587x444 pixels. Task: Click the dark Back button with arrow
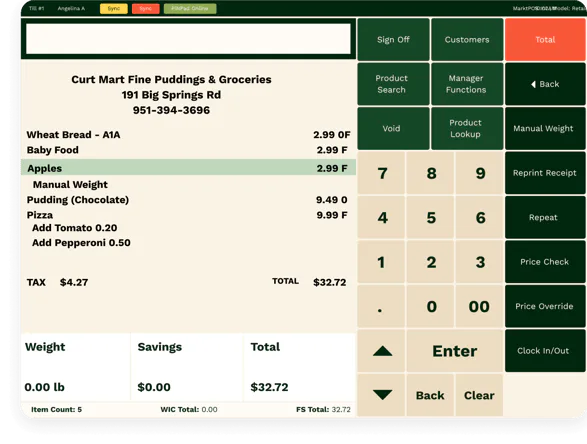point(545,84)
